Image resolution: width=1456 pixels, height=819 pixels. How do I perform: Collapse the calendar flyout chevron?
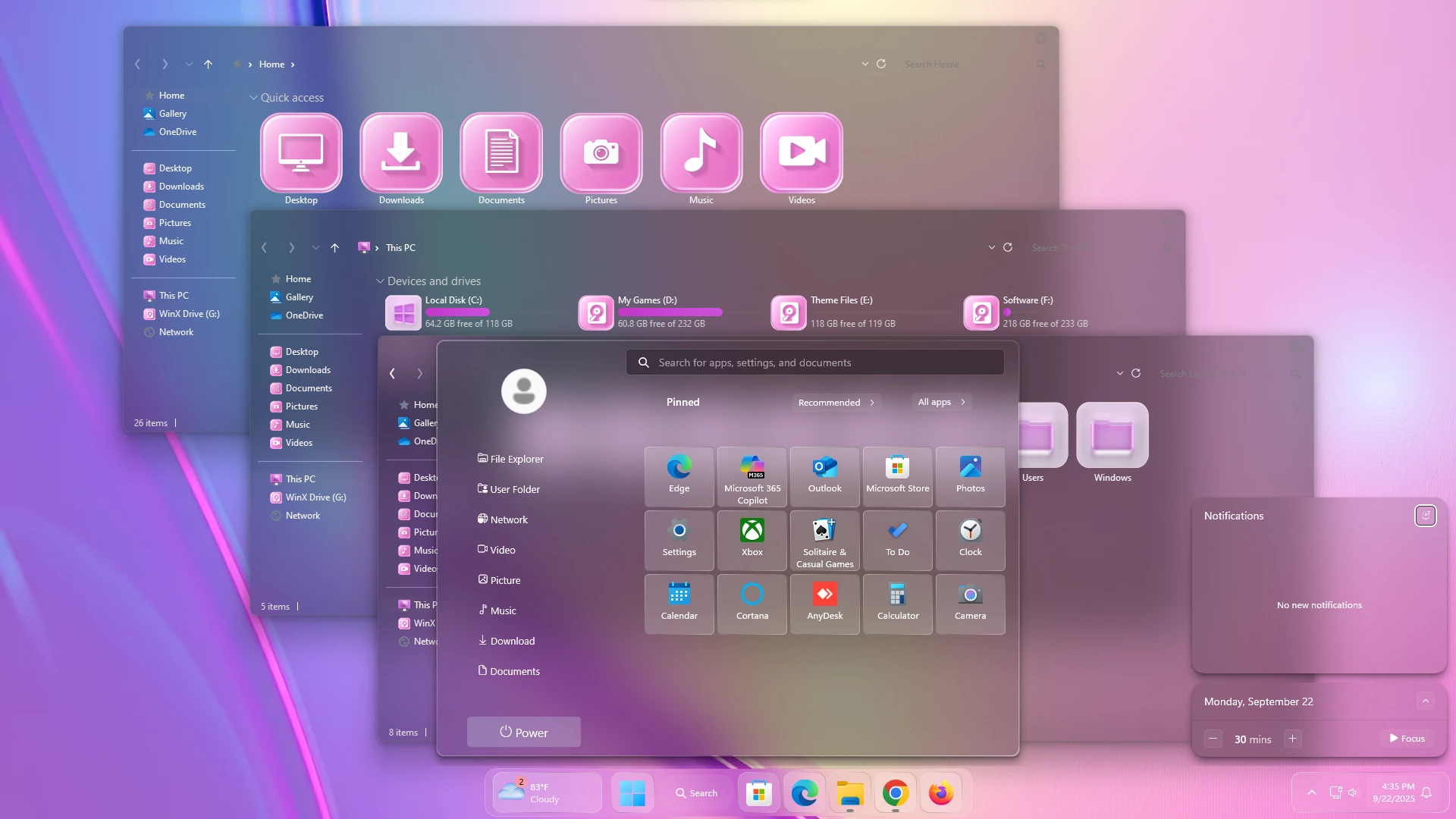pos(1426,701)
